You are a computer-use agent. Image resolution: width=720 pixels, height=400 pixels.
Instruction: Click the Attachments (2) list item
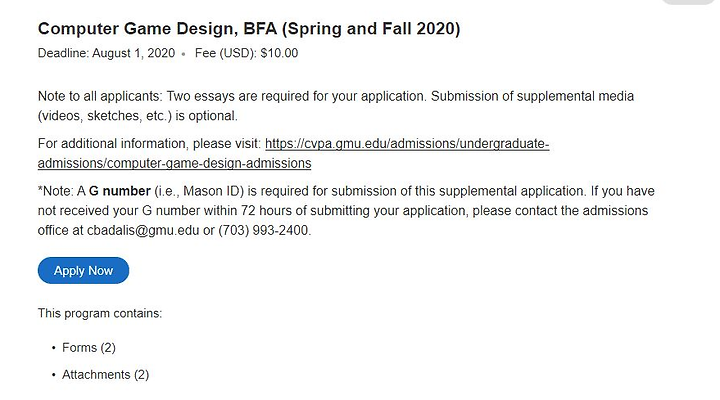(x=106, y=375)
